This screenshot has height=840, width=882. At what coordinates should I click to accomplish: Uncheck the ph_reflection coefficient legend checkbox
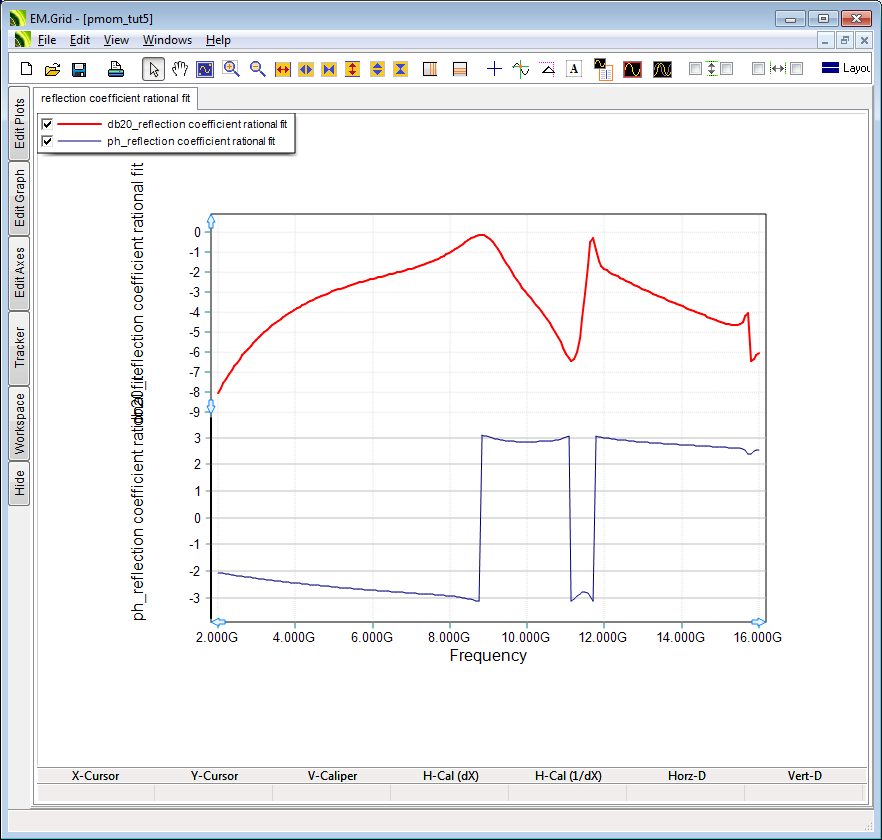[46, 142]
